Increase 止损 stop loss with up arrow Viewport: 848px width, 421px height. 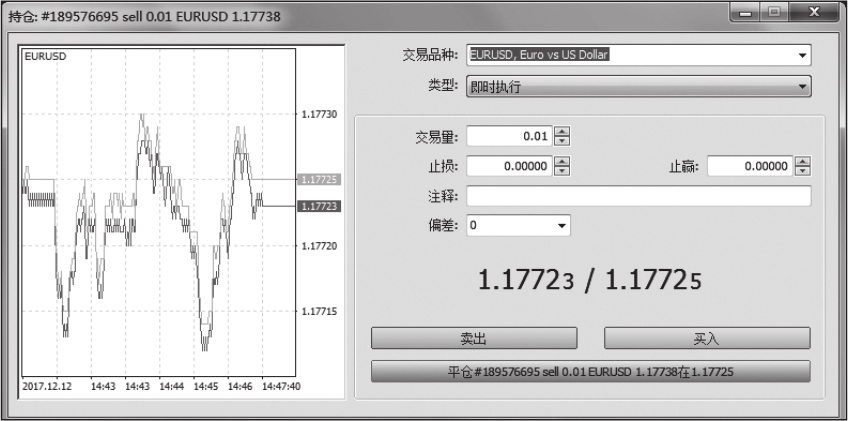pos(562,161)
